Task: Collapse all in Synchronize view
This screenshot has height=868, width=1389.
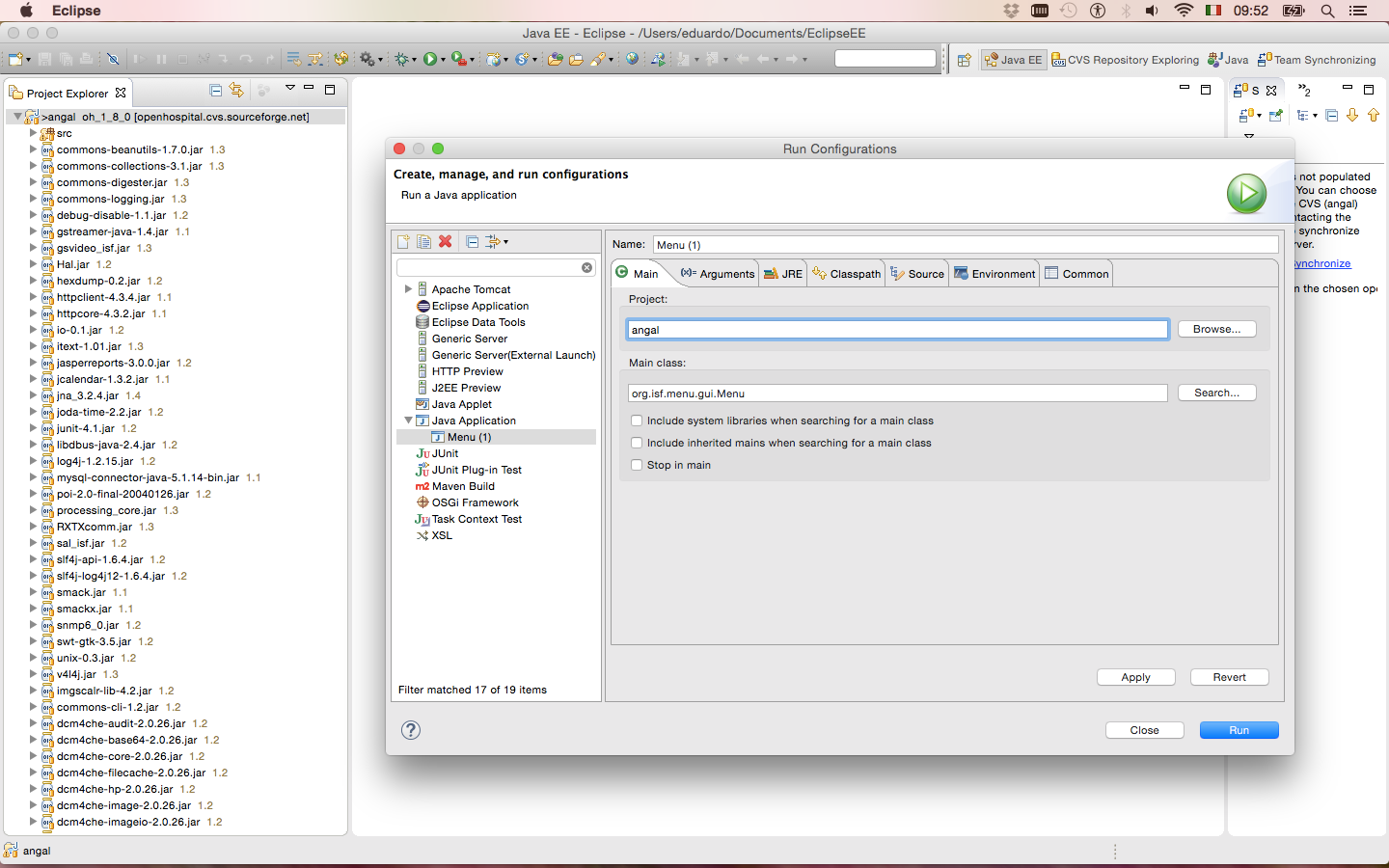Action: [1332, 115]
